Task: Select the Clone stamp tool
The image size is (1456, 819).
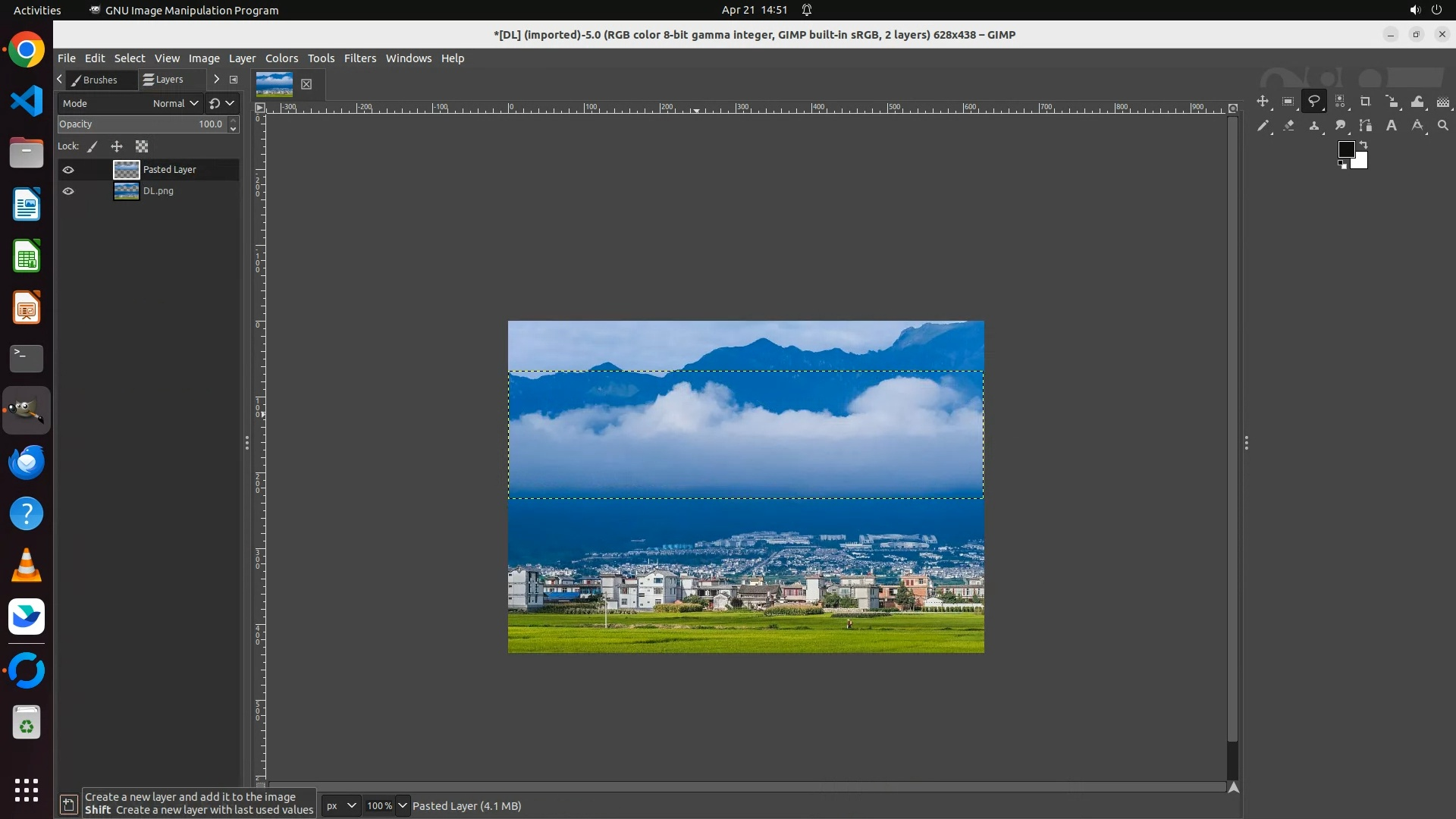Action: point(1314,126)
